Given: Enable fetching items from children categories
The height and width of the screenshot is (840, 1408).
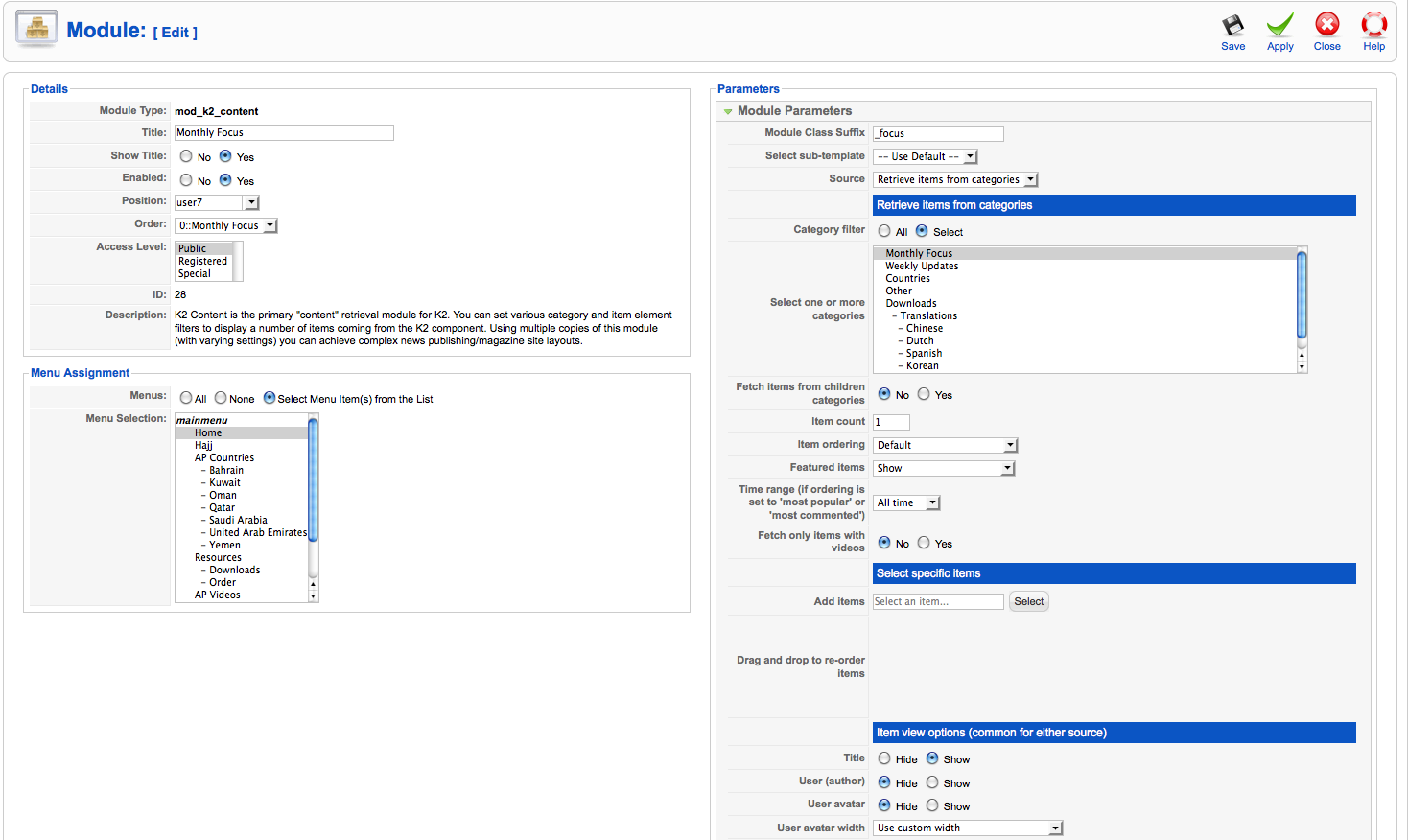Looking at the screenshot, I should pyautogui.click(x=924, y=394).
